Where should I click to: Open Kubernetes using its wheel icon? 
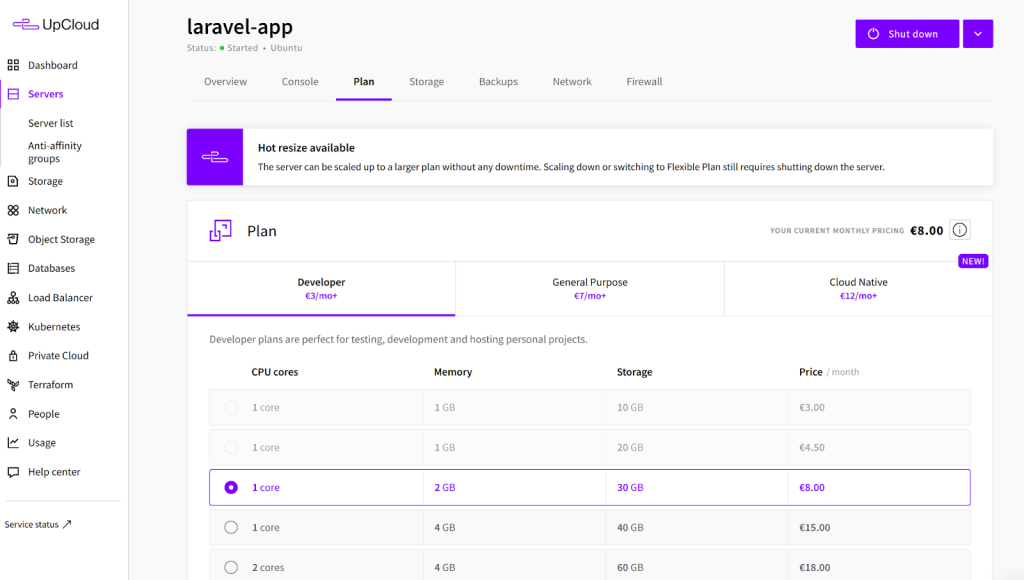click(13, 327)
